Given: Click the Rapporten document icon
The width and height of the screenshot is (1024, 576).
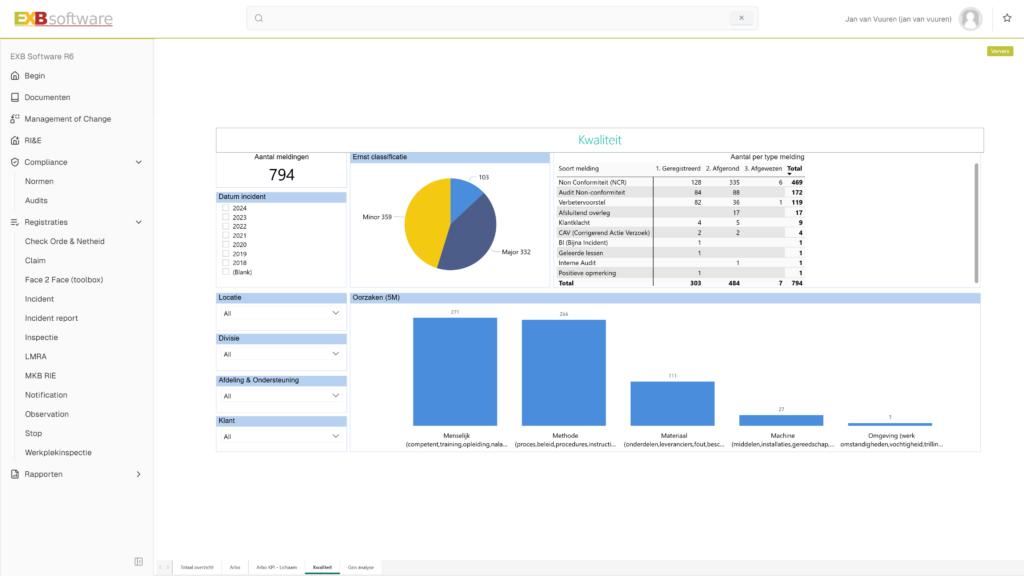Looking at the screenshot, I should [x=15, y=474].
